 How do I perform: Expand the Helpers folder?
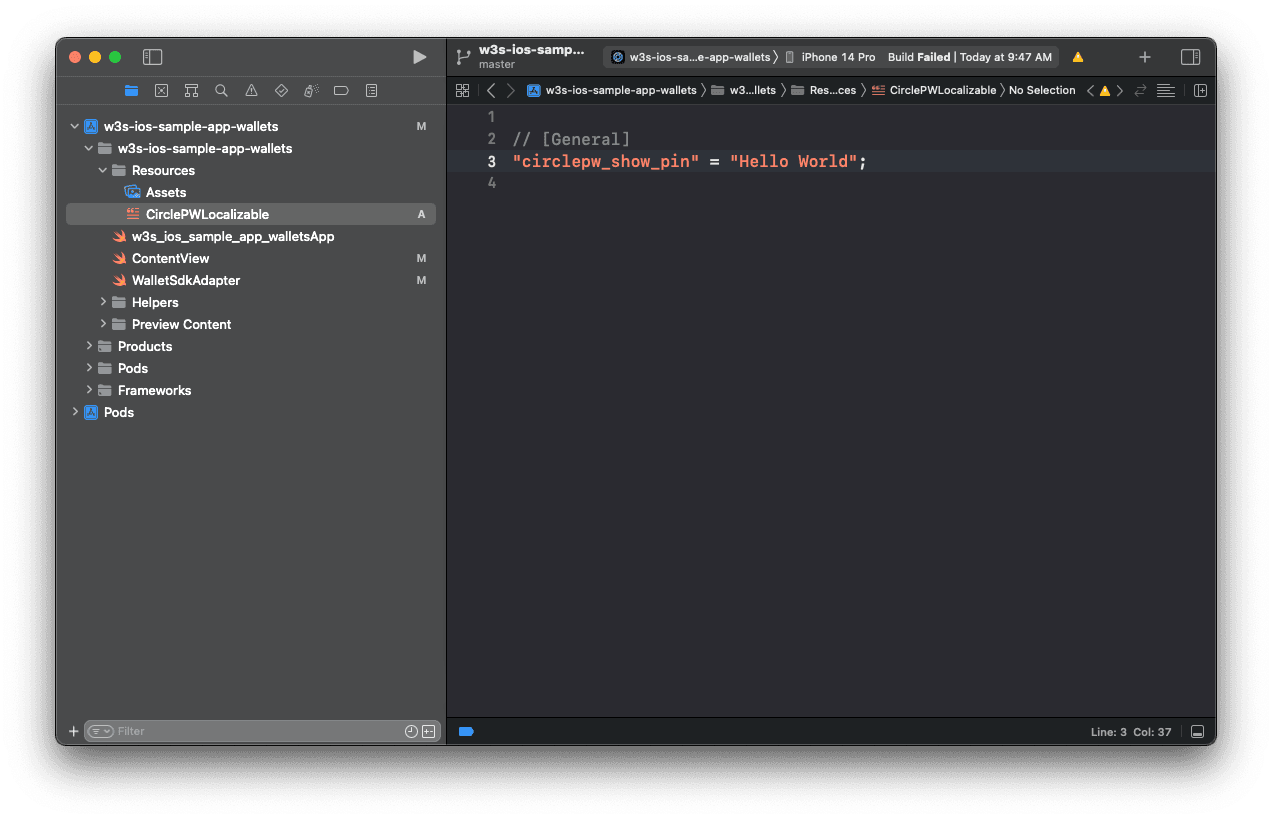coord(103,302)
